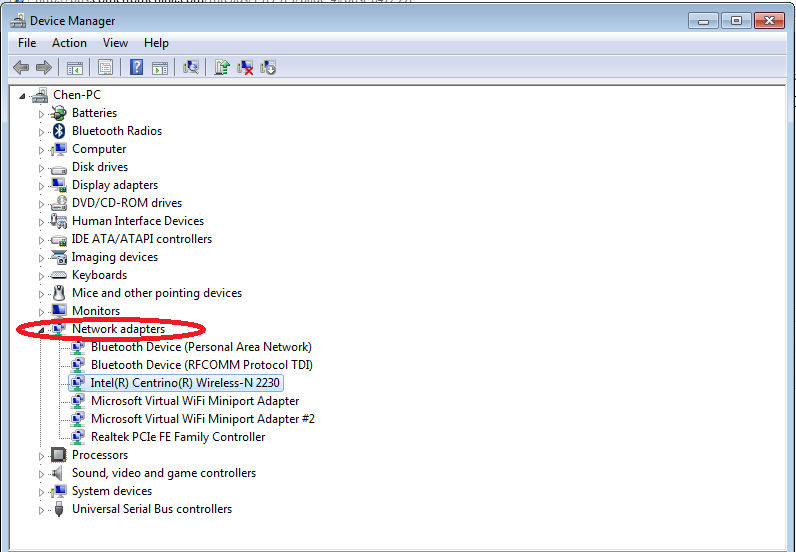Select Microsoft Virtual WiFi Miniport Adapter #2
Screen dimensions: 796x552
pyautogui.click(x=202, y=419)
